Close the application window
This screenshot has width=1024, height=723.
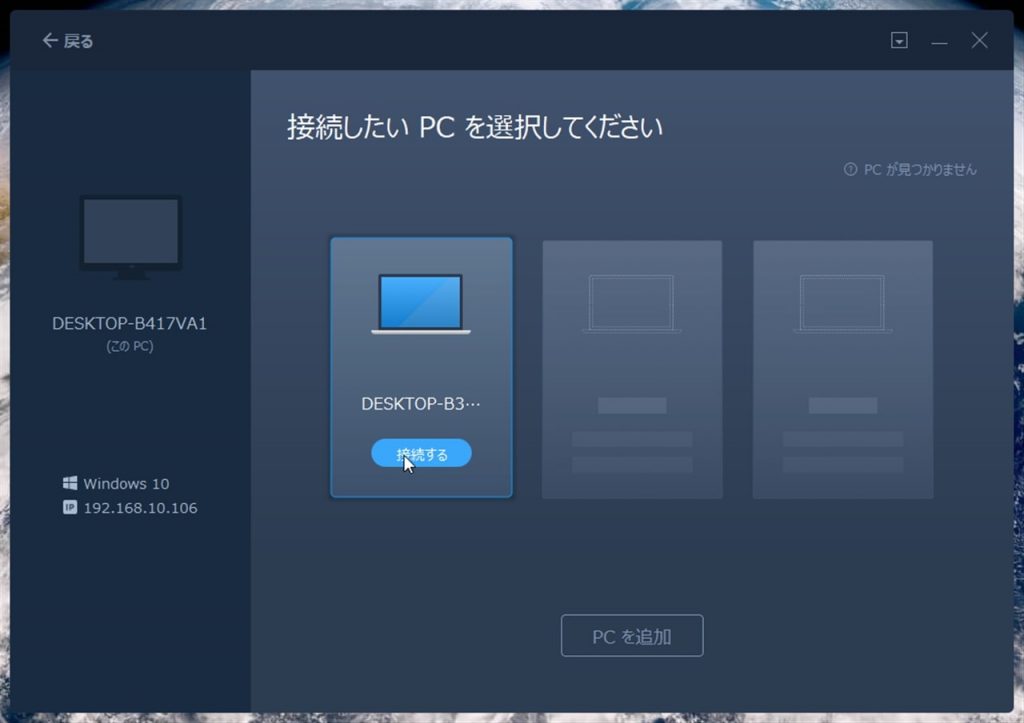tap(979, 41)
